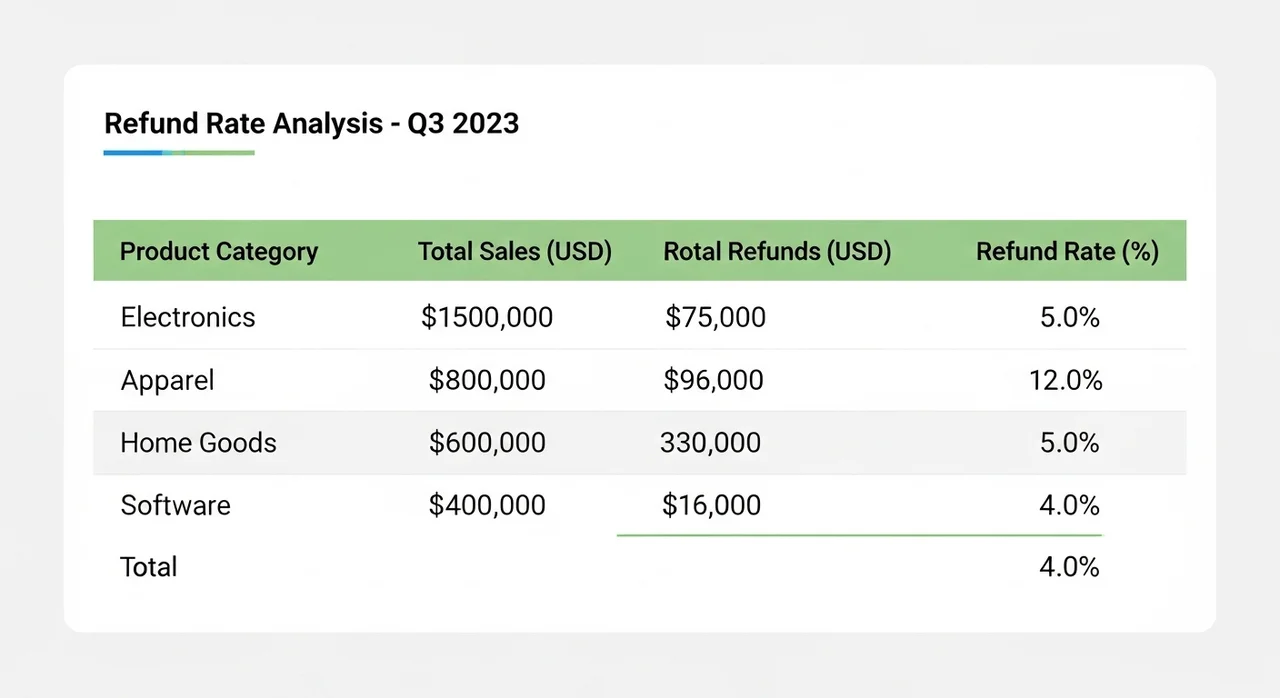Click the "$400,000" sales value
Viewport: 1280px width, 698px height.
coord(487,505)
